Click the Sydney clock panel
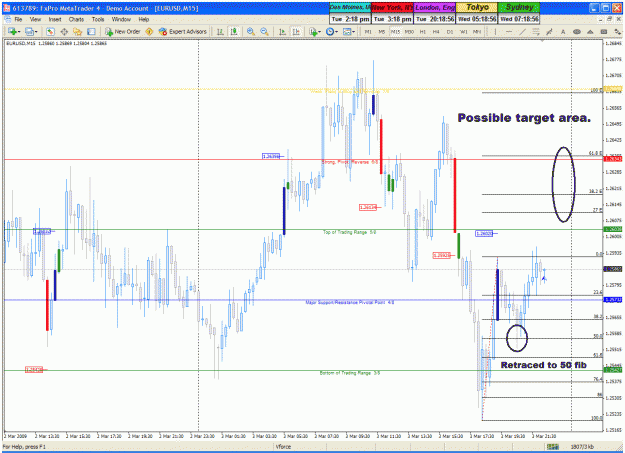 click(x=519, y=13)
